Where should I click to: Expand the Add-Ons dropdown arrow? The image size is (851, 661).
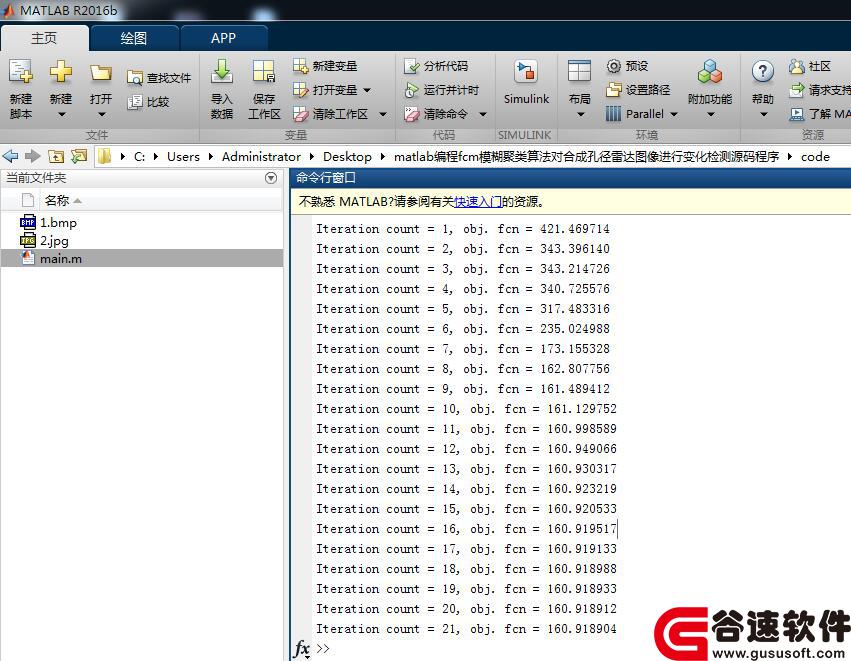pyautogui.click(x=710, y=115)
